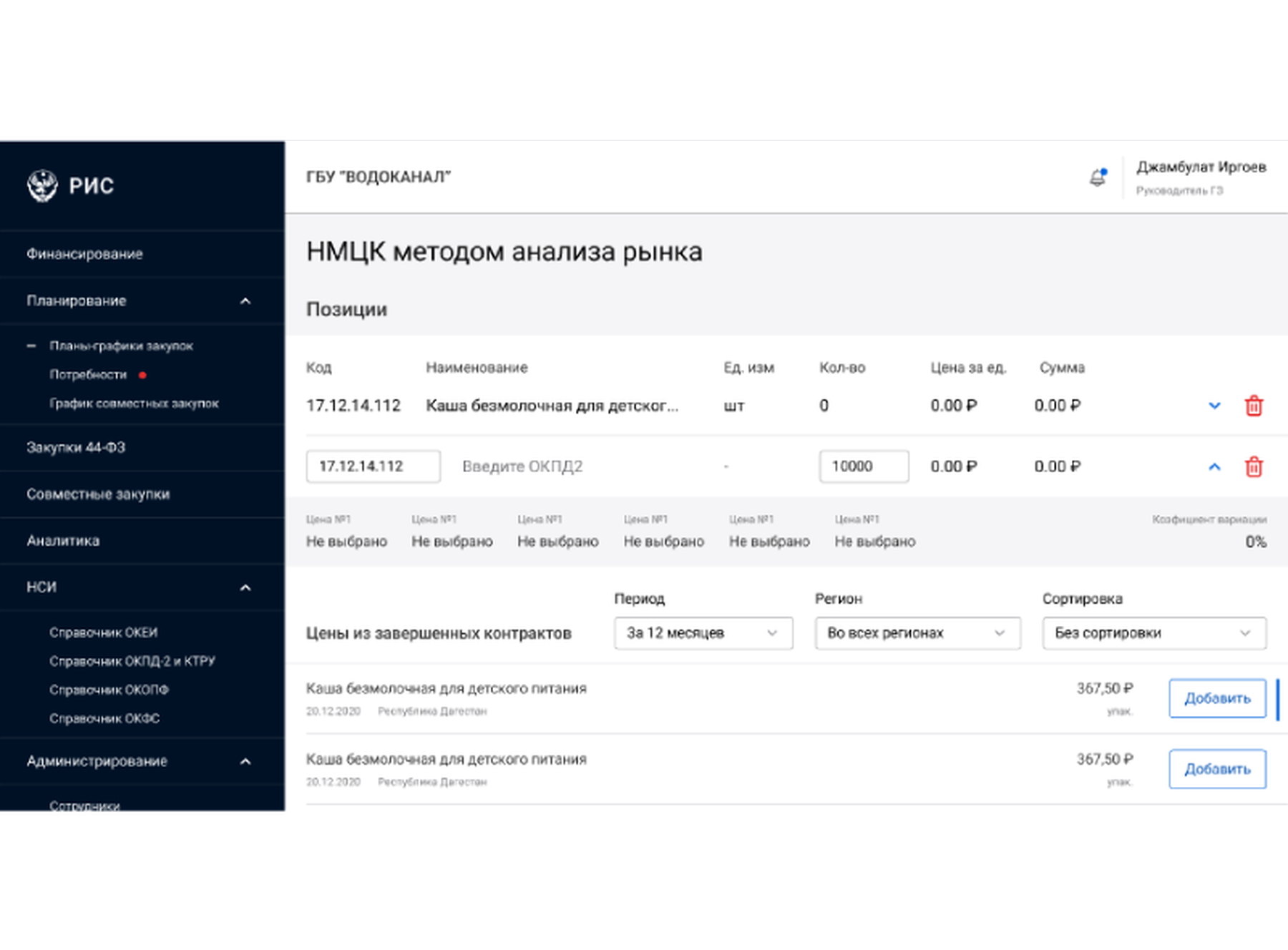1288x950 pixels.
Task: Open Справочник ОКПД-2 и КТРУ
Action: click(x=132, y=661)
